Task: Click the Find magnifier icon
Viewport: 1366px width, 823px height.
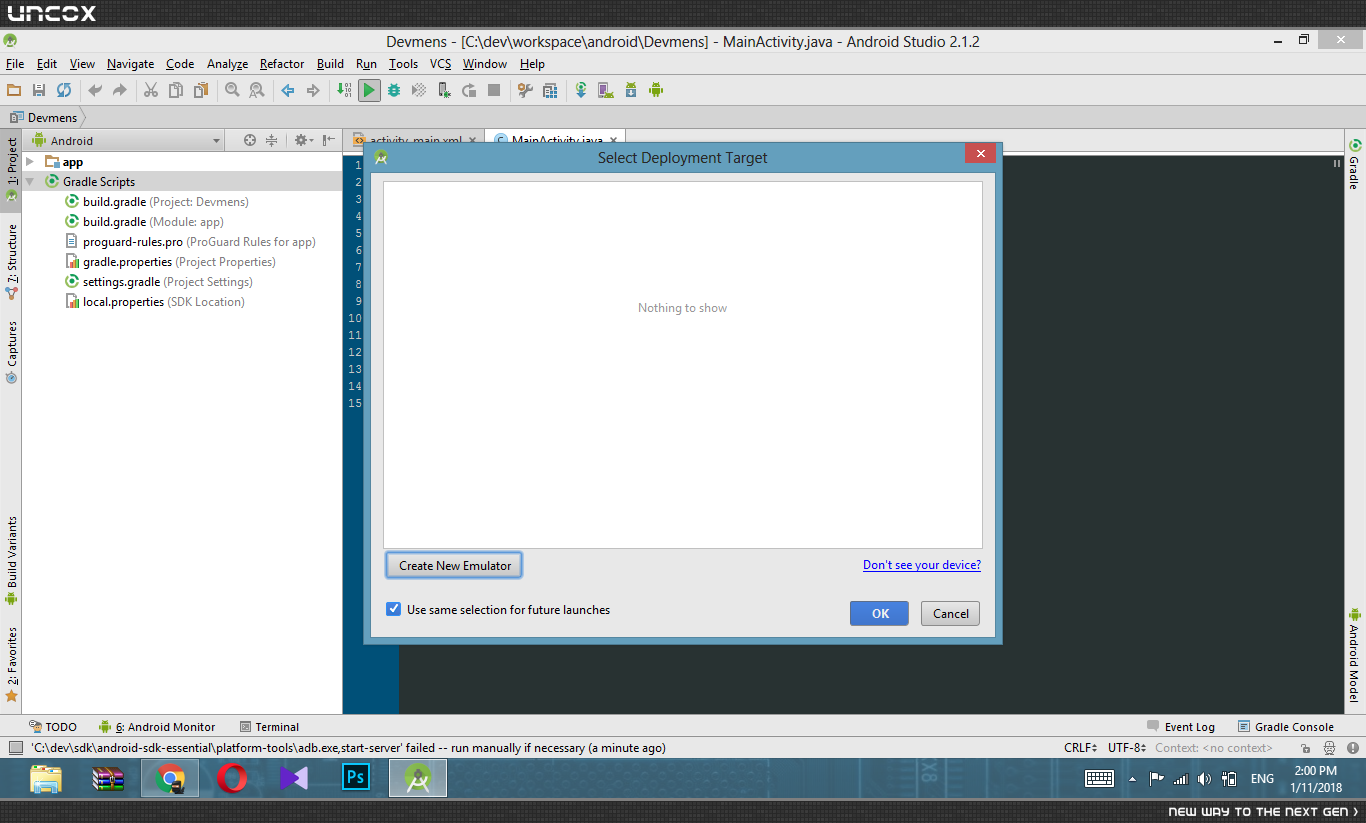Action: click(232, 90)
